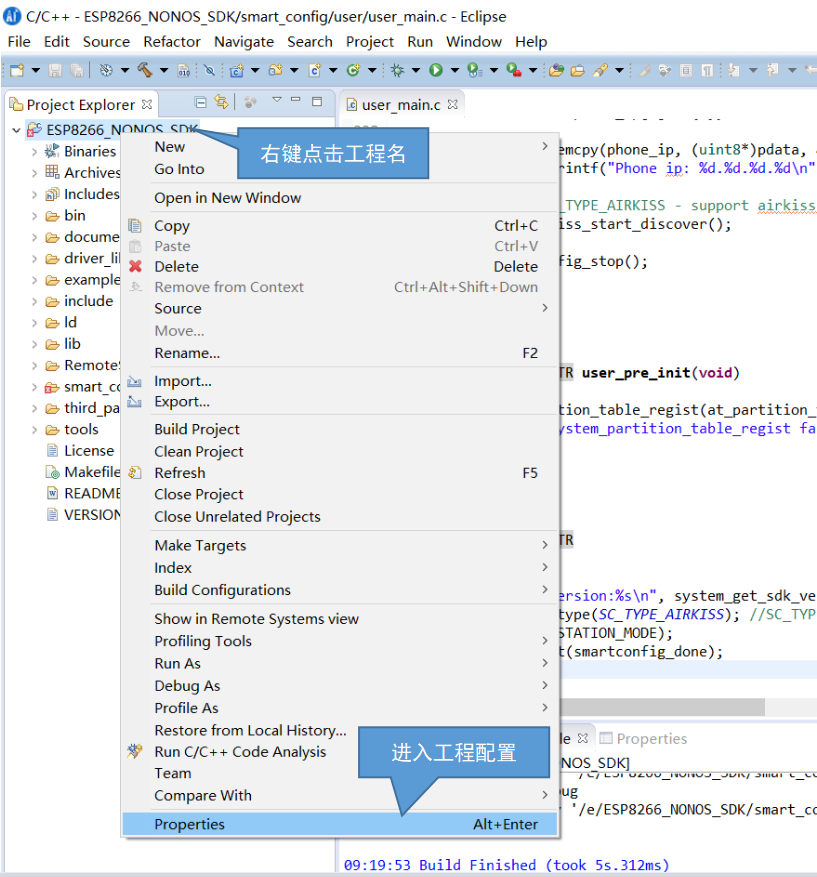Expand the bin folder tree node
The height and width of the screenshot is (877, 817).
[x=34, y=216]
